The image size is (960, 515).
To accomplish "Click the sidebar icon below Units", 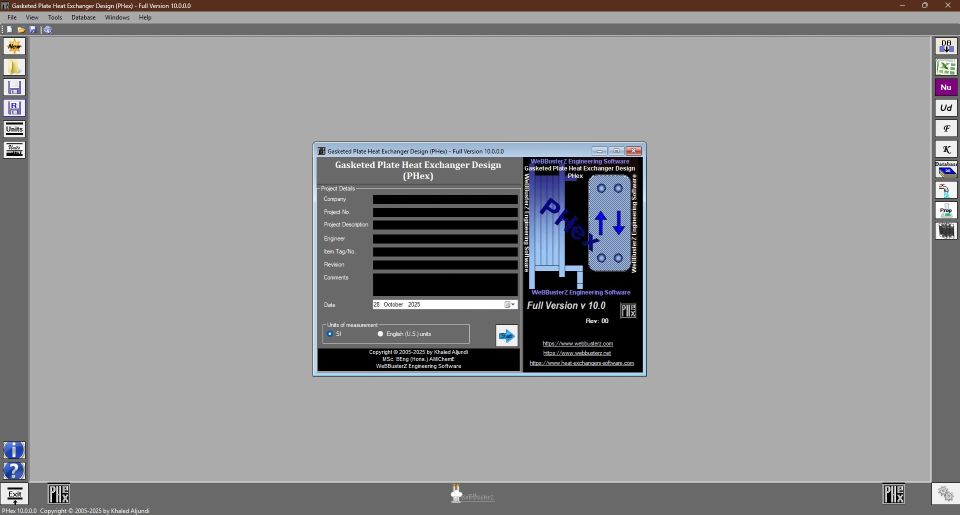I will point(14,149).
